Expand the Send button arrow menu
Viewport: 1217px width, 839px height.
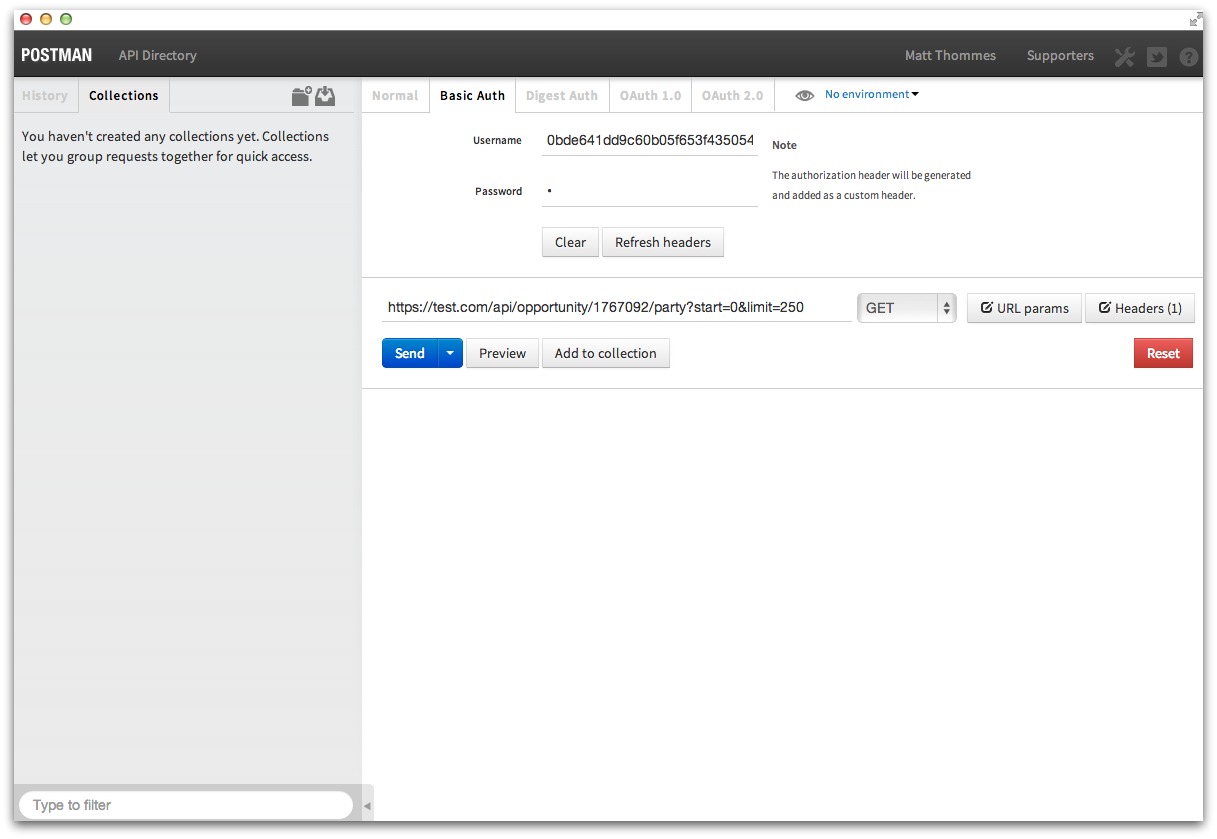coord(450,353)
